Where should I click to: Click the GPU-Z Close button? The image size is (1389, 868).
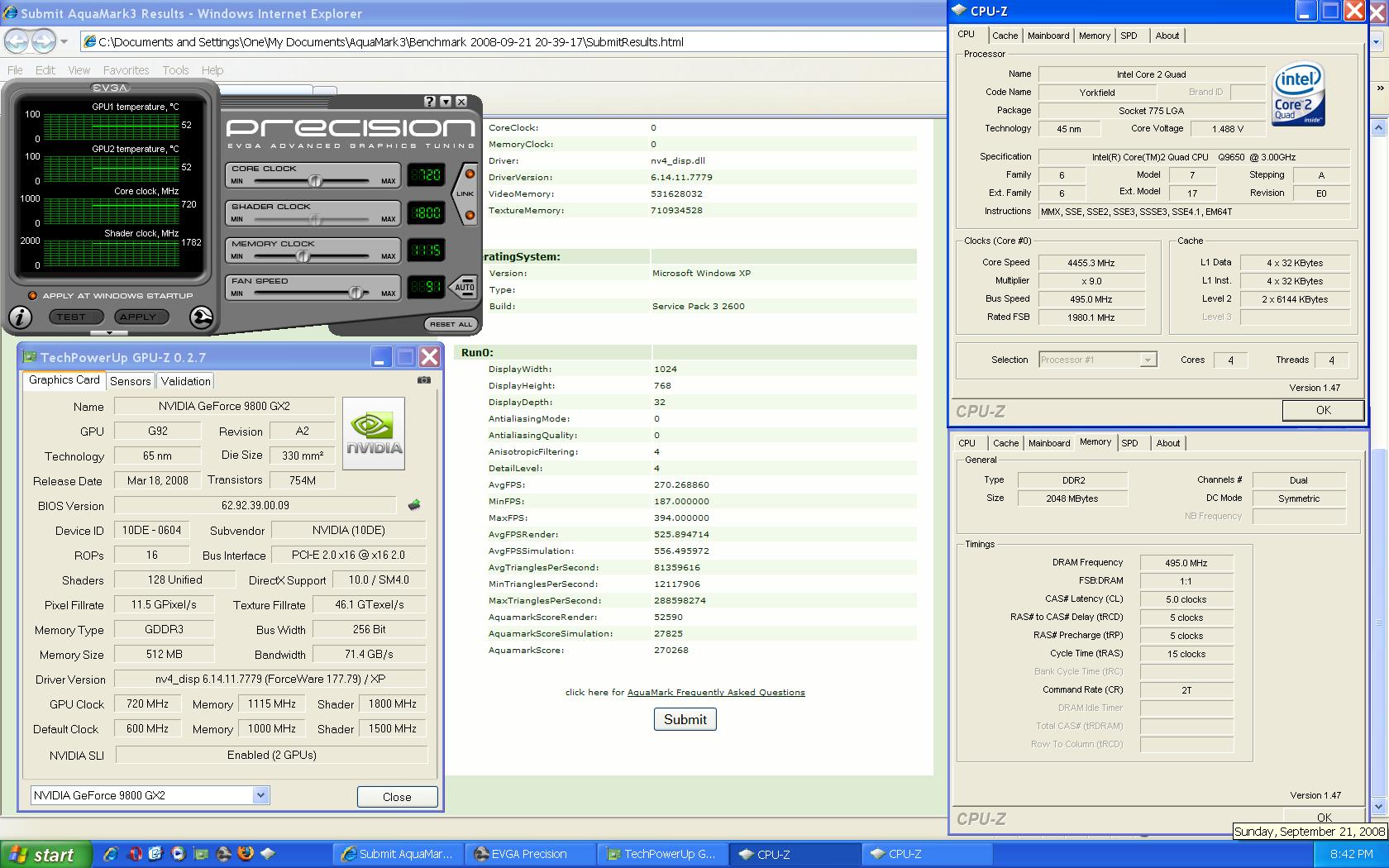397,797
